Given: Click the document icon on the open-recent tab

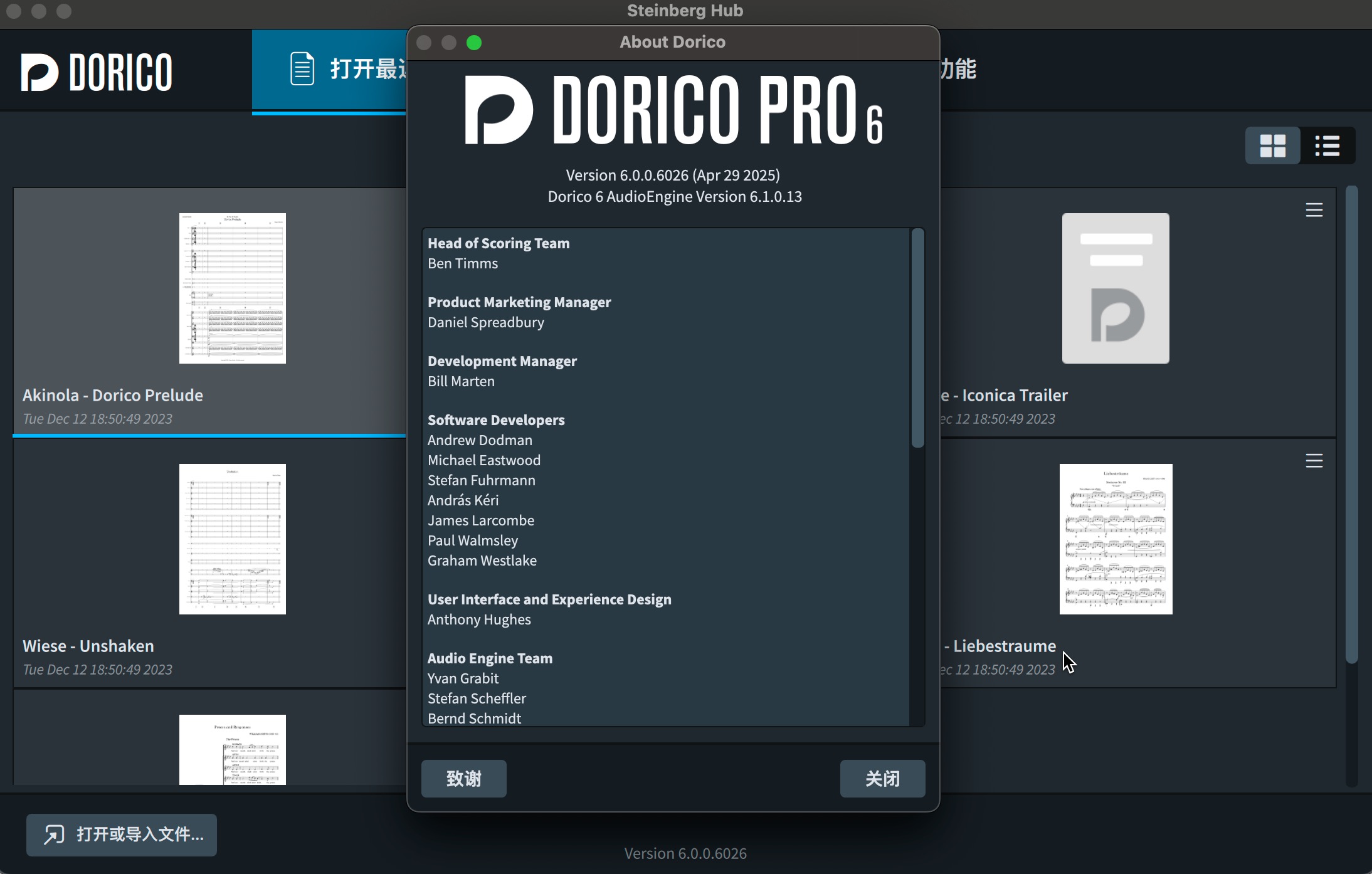Looking at the screenshot, I should pos(302,69).
